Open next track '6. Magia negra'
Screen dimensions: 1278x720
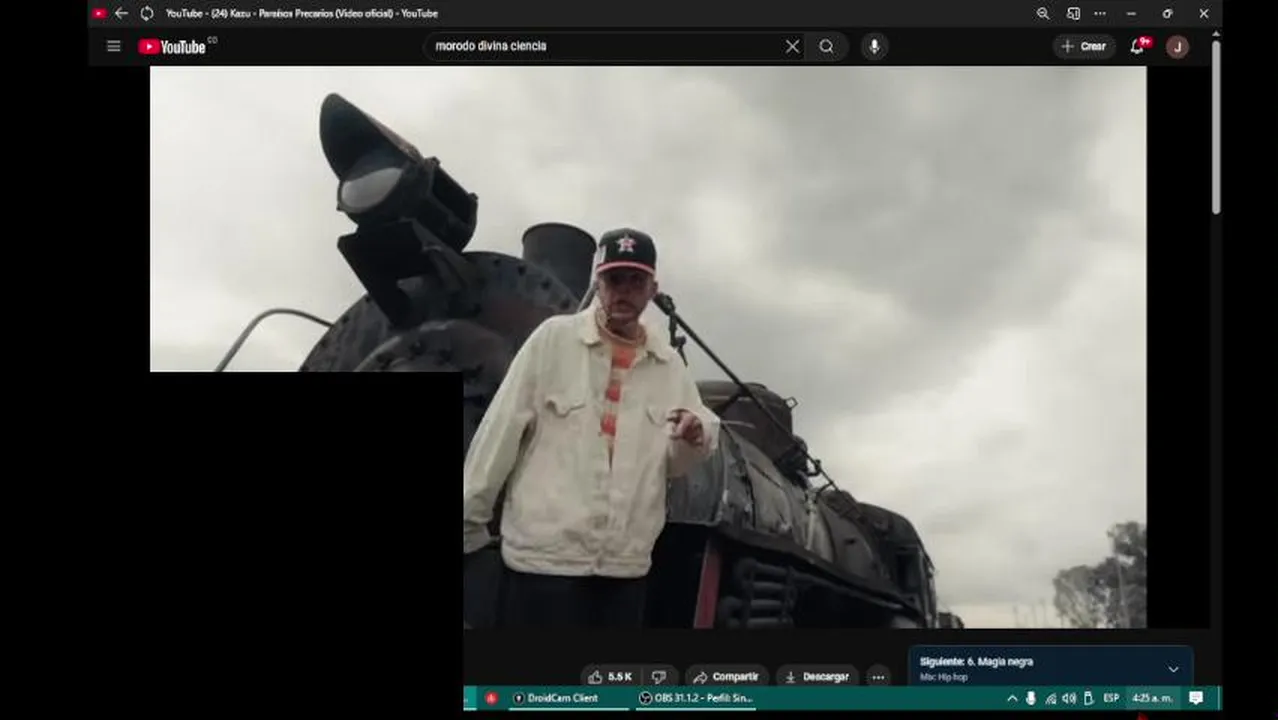(976, 662)
